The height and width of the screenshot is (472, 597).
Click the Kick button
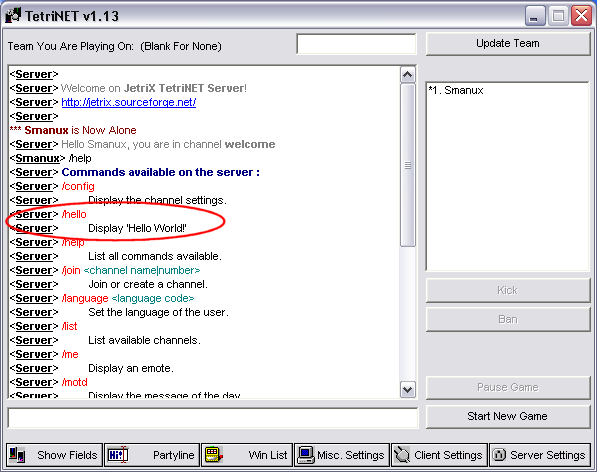(x=508, y=290)
